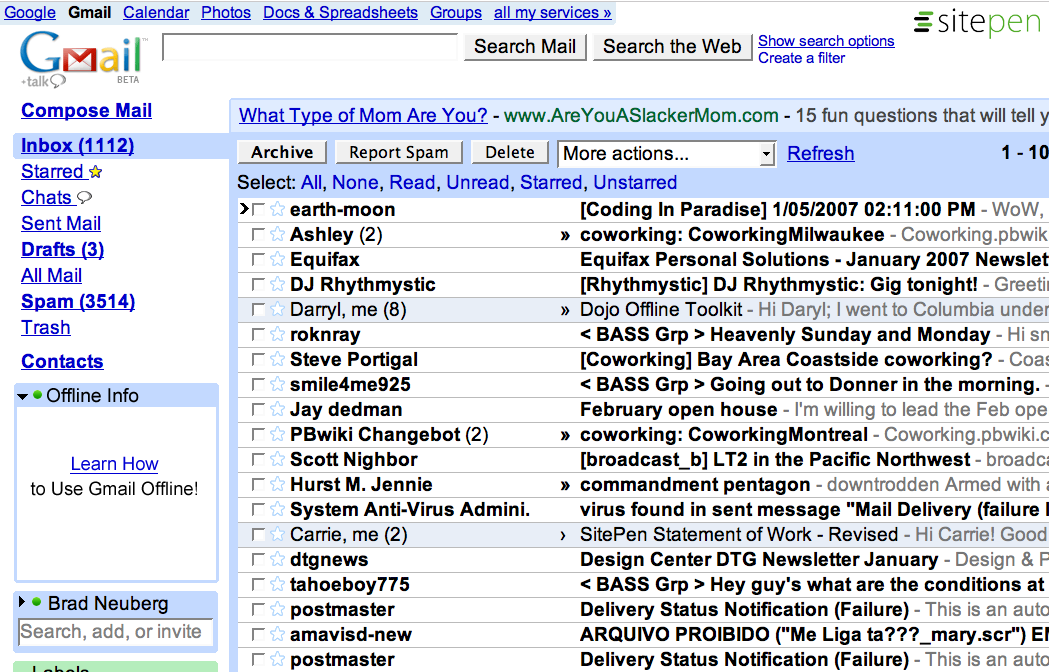Click the Search Mail button

pyautogui.click(x=525, y=46)
